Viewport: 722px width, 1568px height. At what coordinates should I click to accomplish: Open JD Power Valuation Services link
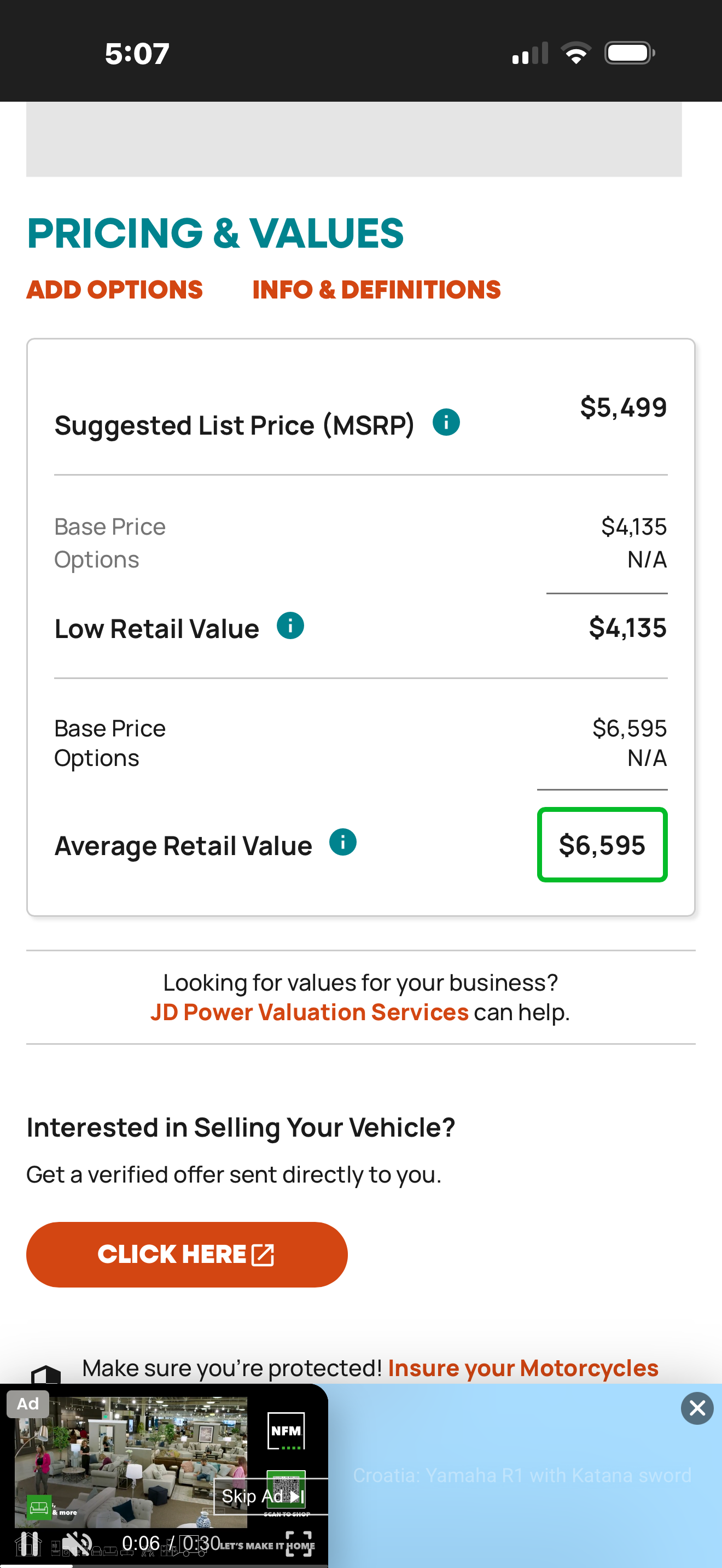pyautogui.click(x=309, y=1013)
